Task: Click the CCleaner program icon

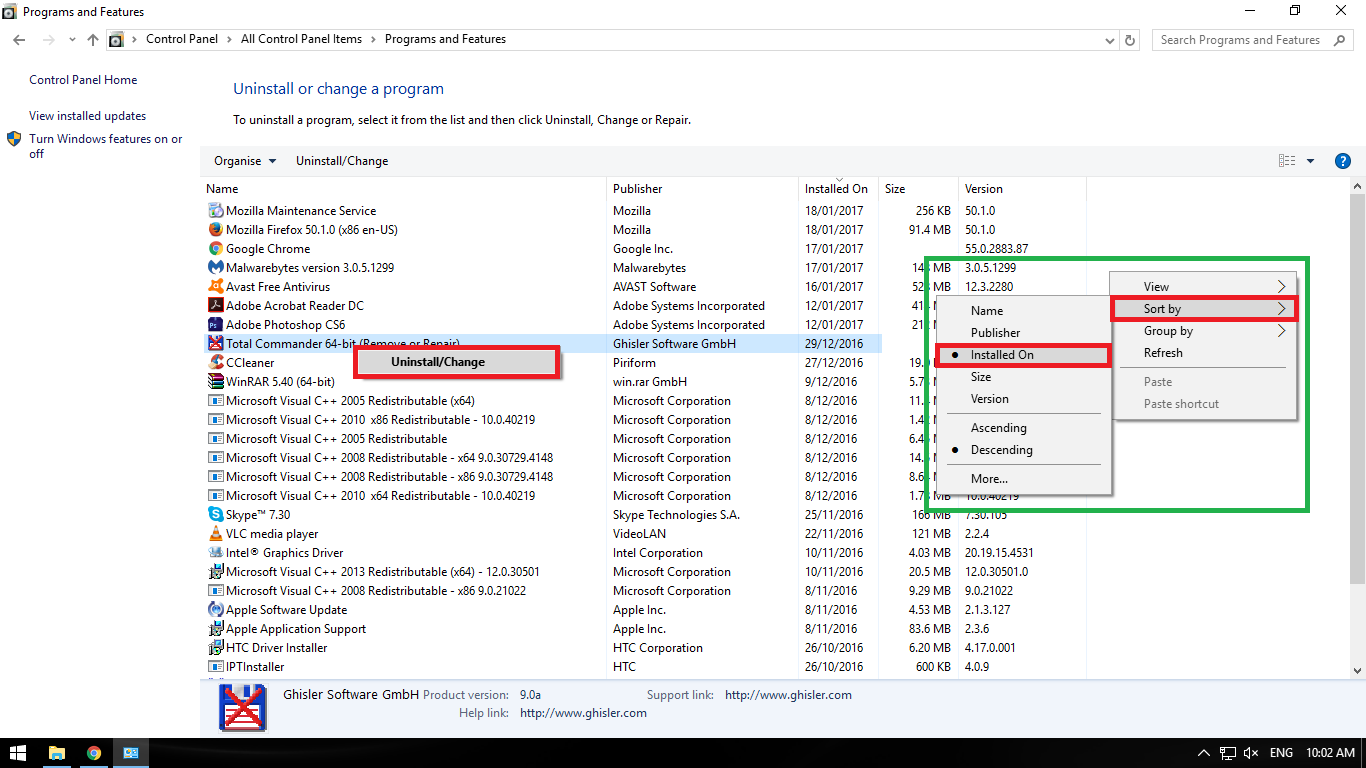Action: coord(215,363)
